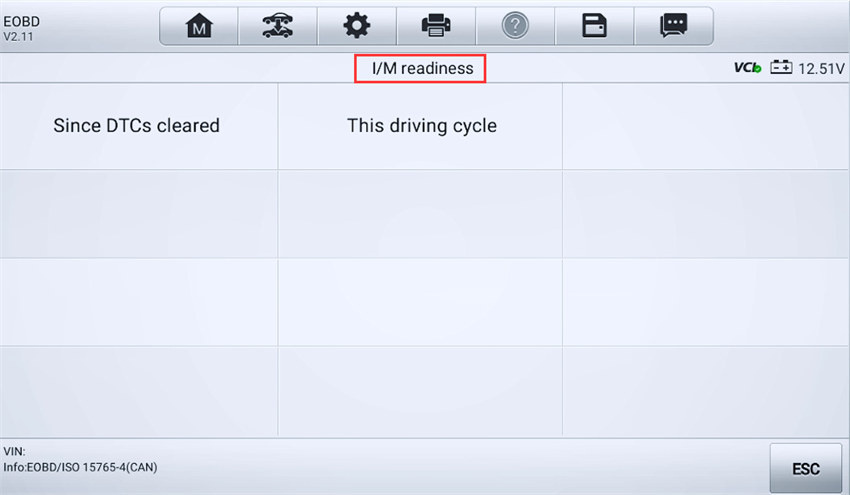This screenshot has height=495, width=850.
Task: Click the EOBD/ISO 15765-4(CAN) info text
Action: (x=80, y=467)
